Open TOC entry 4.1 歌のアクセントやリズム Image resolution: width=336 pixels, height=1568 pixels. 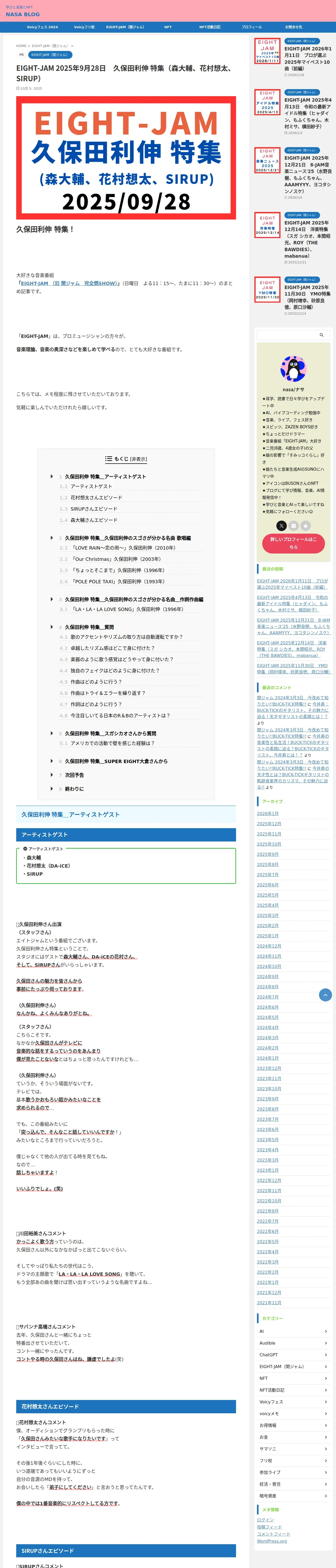pos(127,637)
